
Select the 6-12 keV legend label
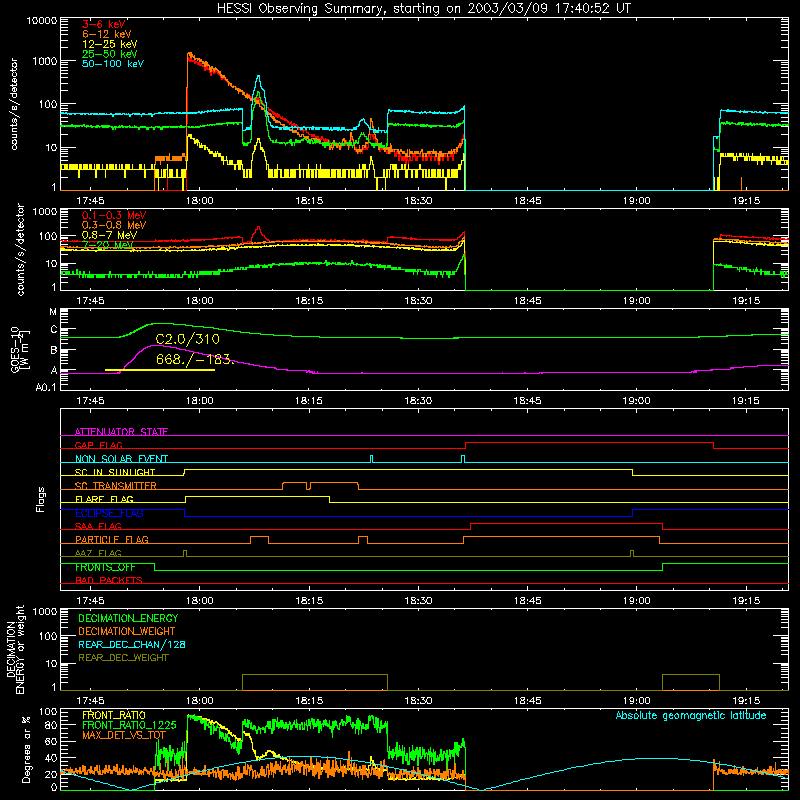point(107,34)
